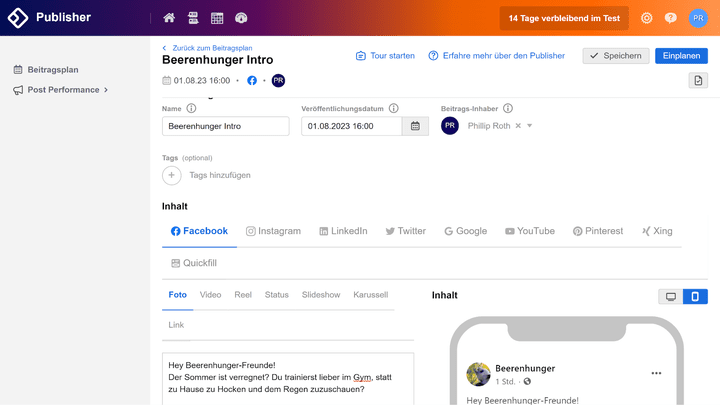Choose the Reel post type tab

pyautogui.click(x=243, y=295)
